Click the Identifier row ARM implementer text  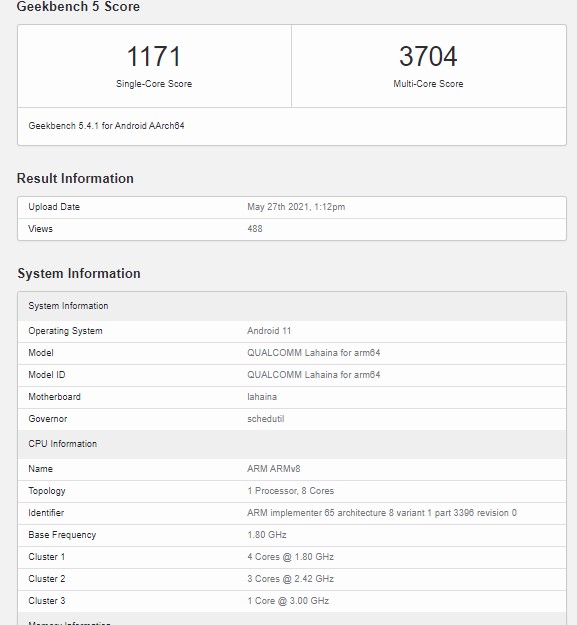382,513
